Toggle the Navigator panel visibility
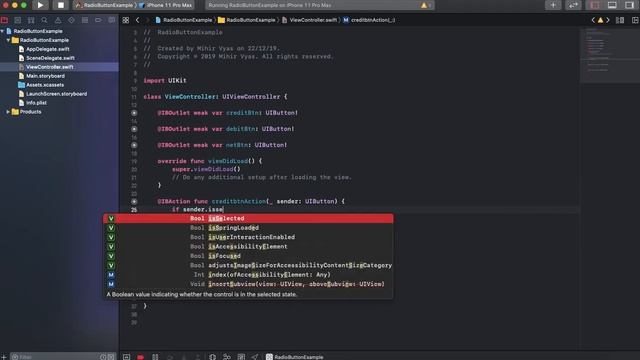Image resolution: width=640 pixels, height=360 pixels. point(595,5)
